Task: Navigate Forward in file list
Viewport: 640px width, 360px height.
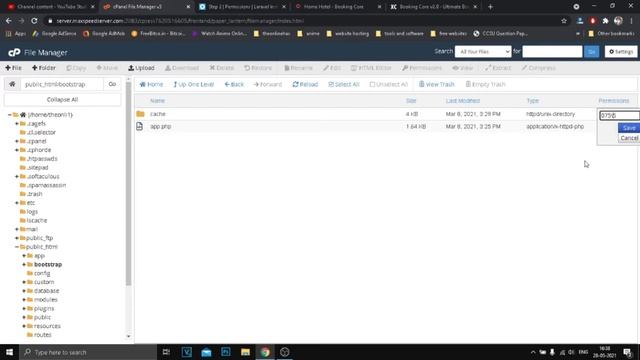Action: tap(268, 84)
